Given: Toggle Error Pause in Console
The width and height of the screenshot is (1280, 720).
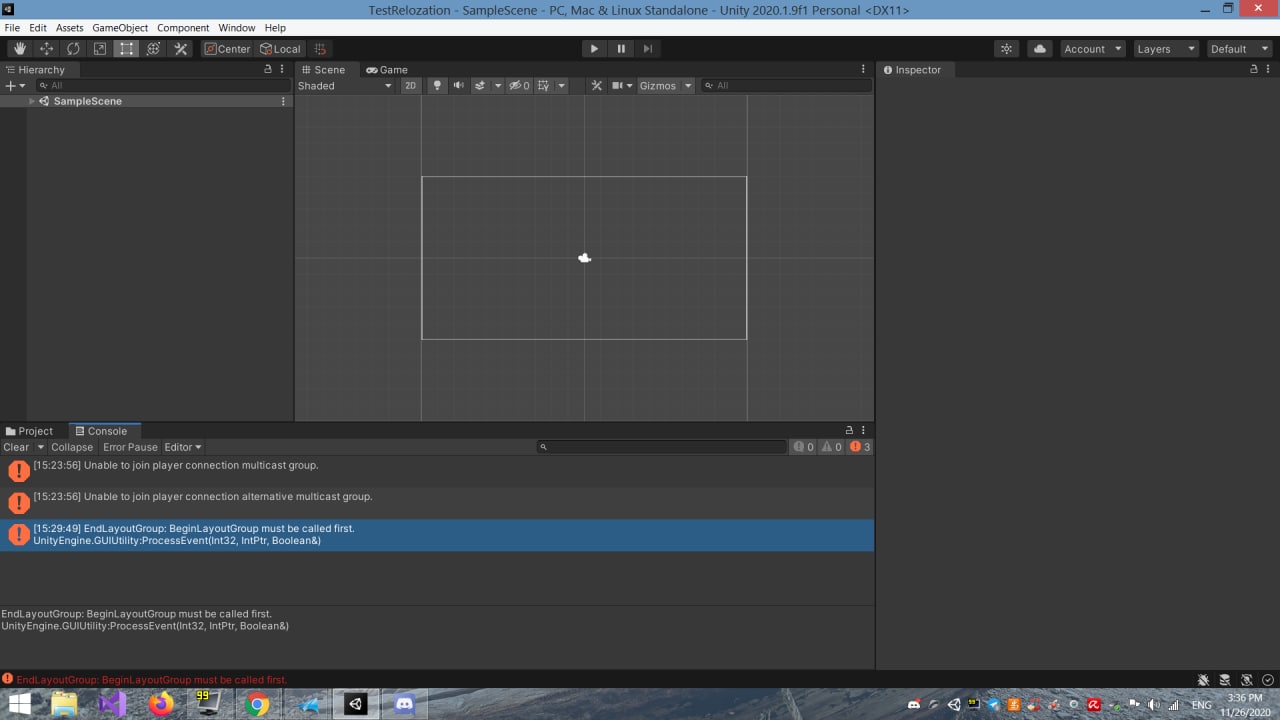Looking at the screenshot, I should pos(130,447).
